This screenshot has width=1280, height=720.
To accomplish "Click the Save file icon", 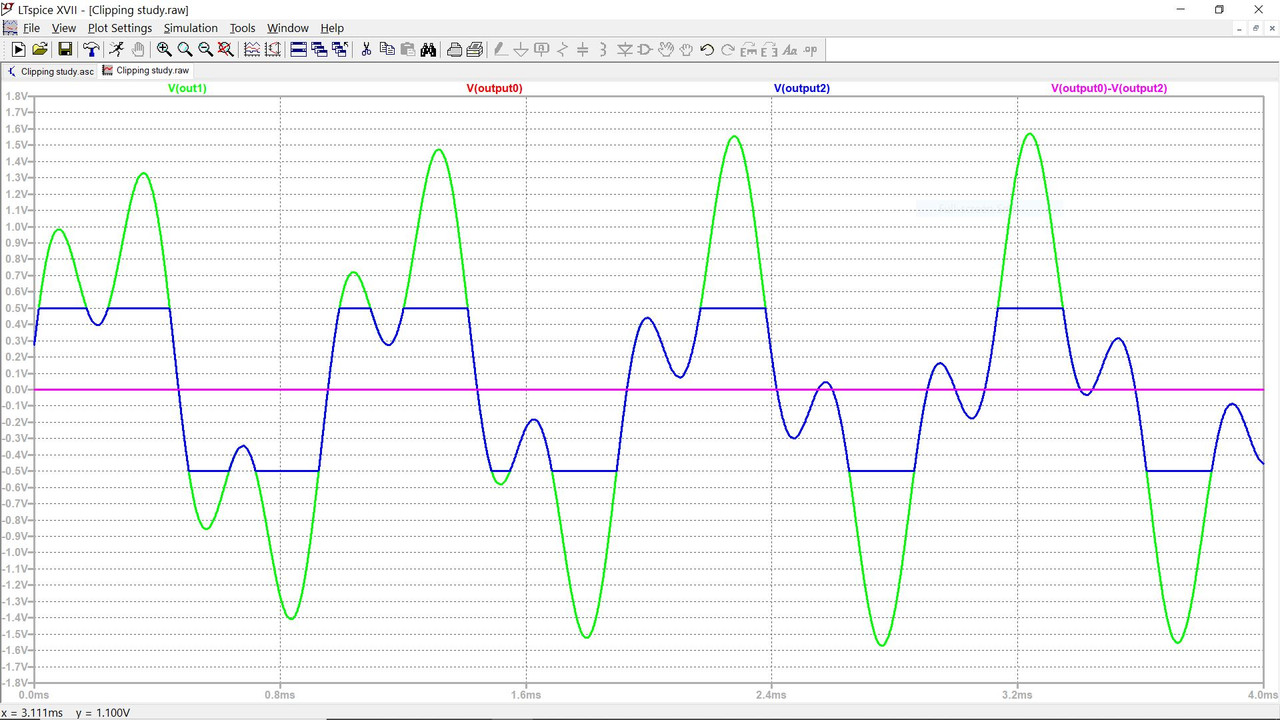I will pyautogui.click(x=65, y=49).
